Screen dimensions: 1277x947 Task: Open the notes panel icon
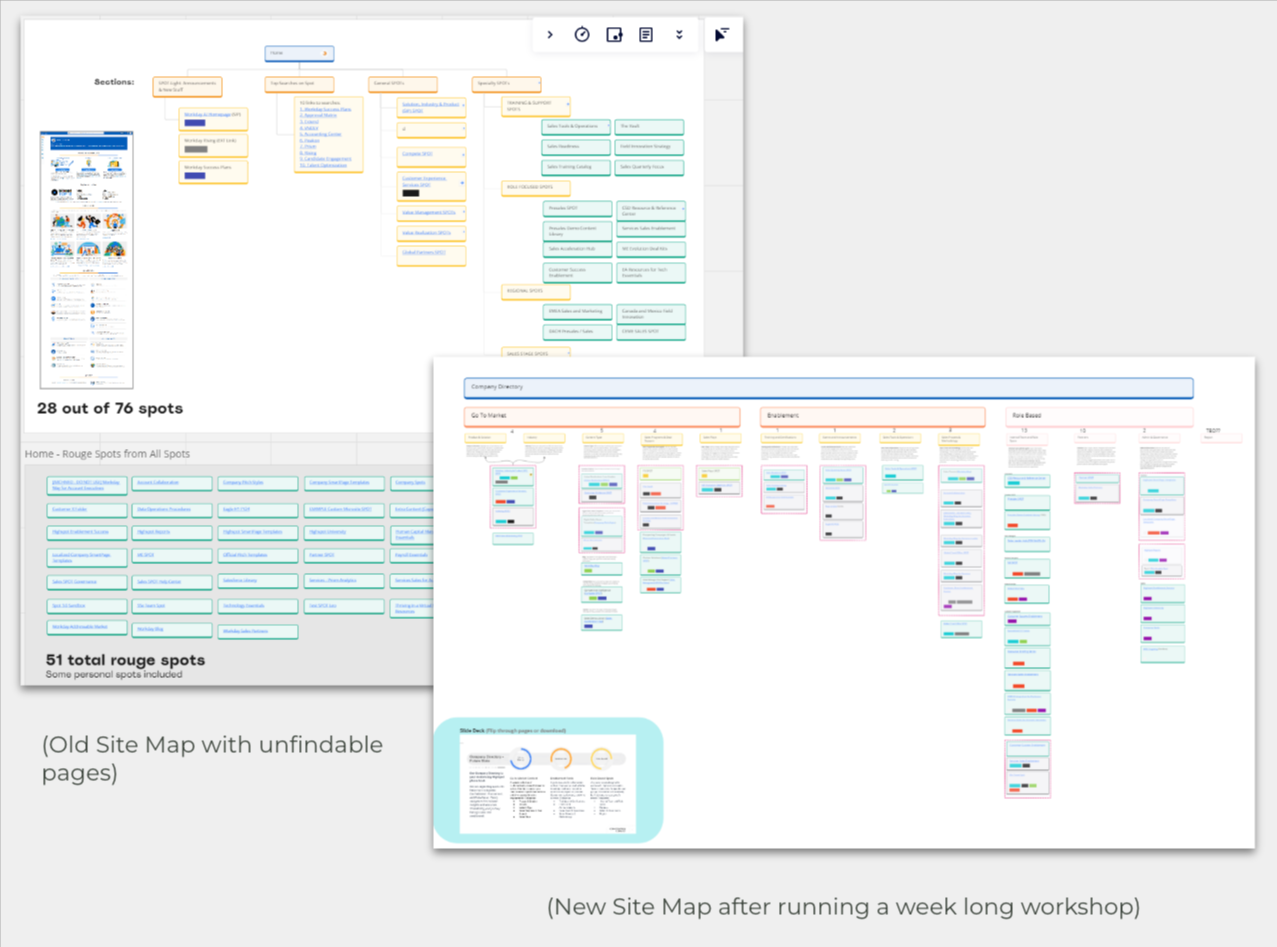click(646, 35)
